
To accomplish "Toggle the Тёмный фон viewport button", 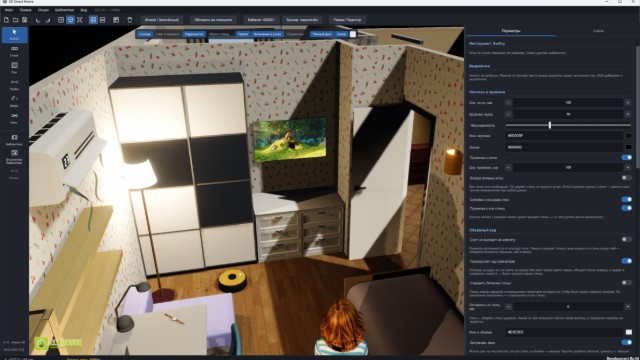I will tap(322, 34).
